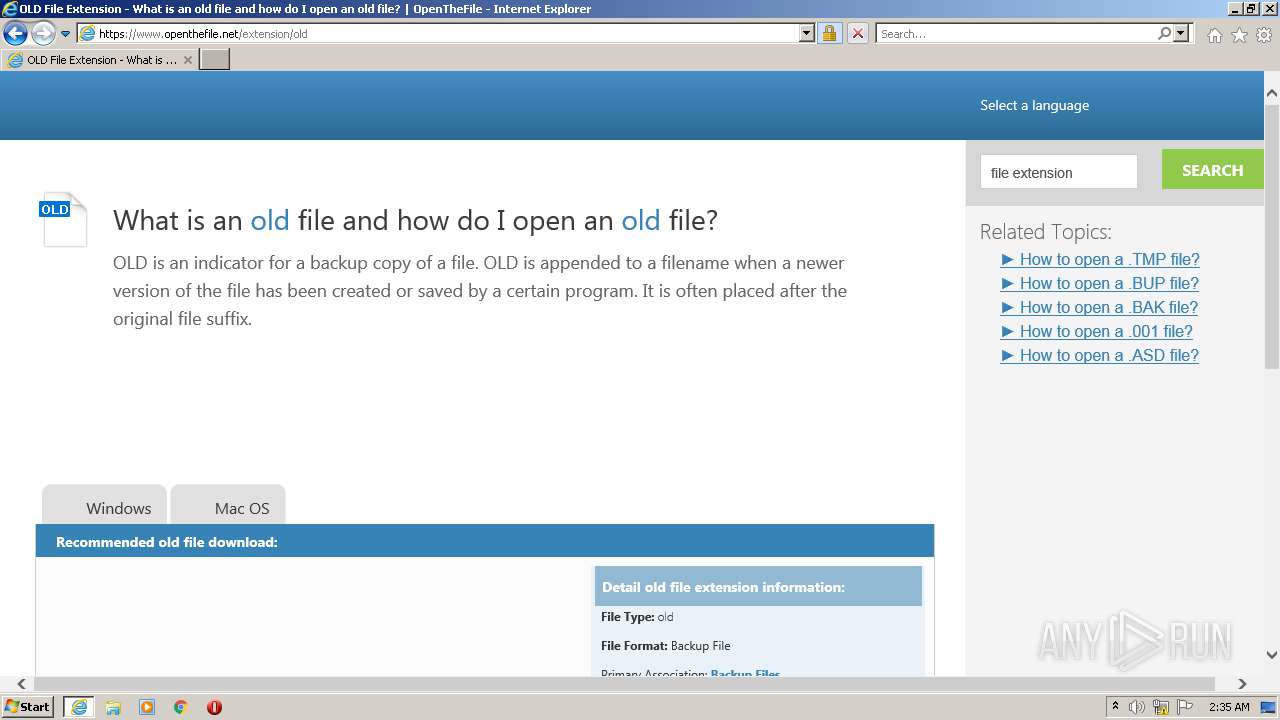
Task: Click the browser Forward arrow button
Action: (x=43, y=34)
